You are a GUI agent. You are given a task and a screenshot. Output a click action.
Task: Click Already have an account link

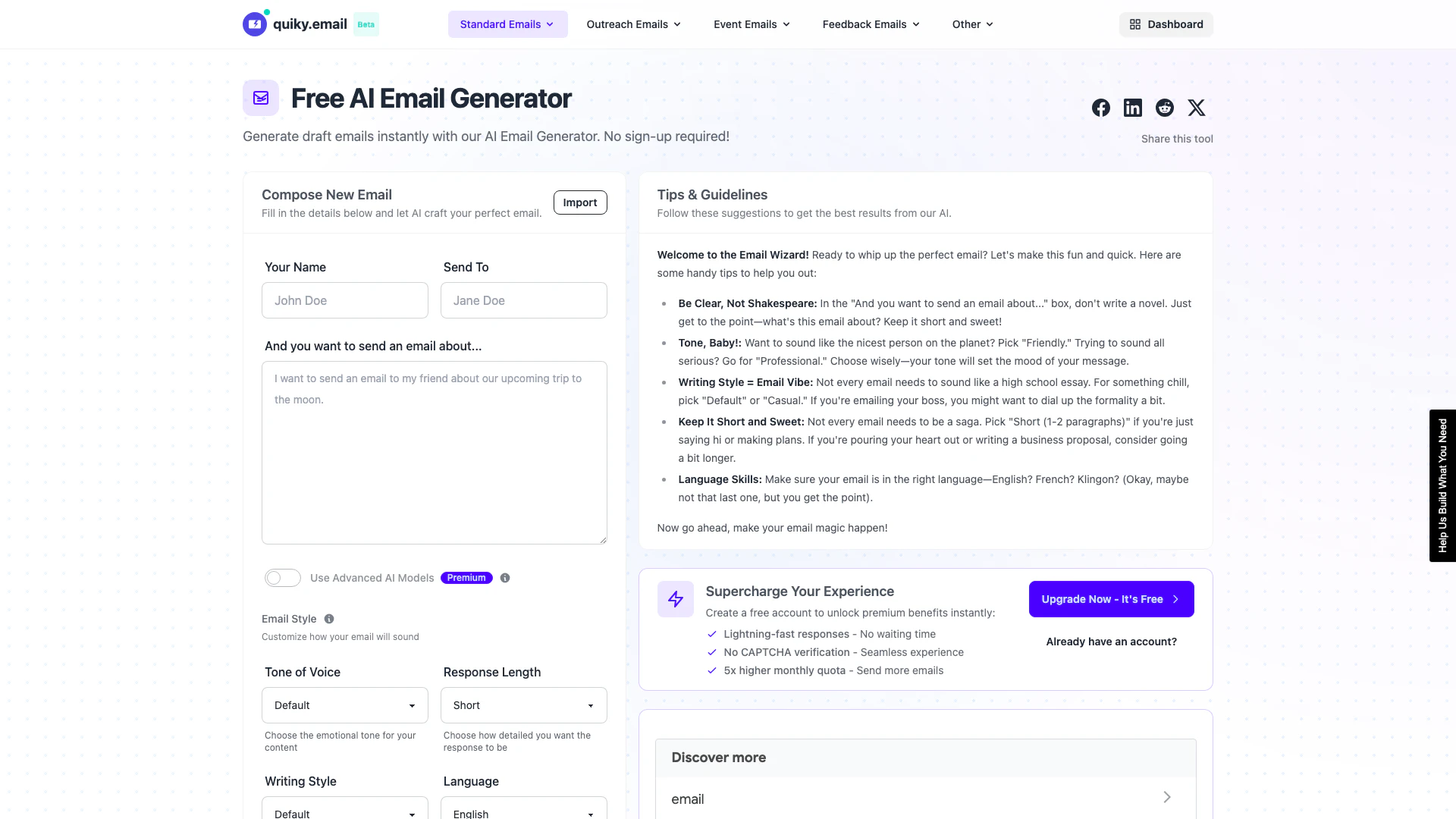pyautogui.click(x=1111, y=642)
